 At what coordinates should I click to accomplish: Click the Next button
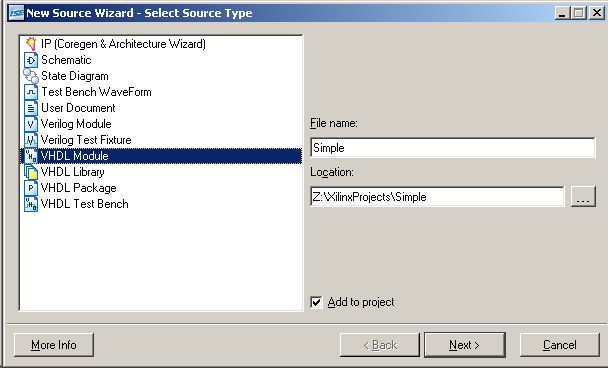(465, 345)
